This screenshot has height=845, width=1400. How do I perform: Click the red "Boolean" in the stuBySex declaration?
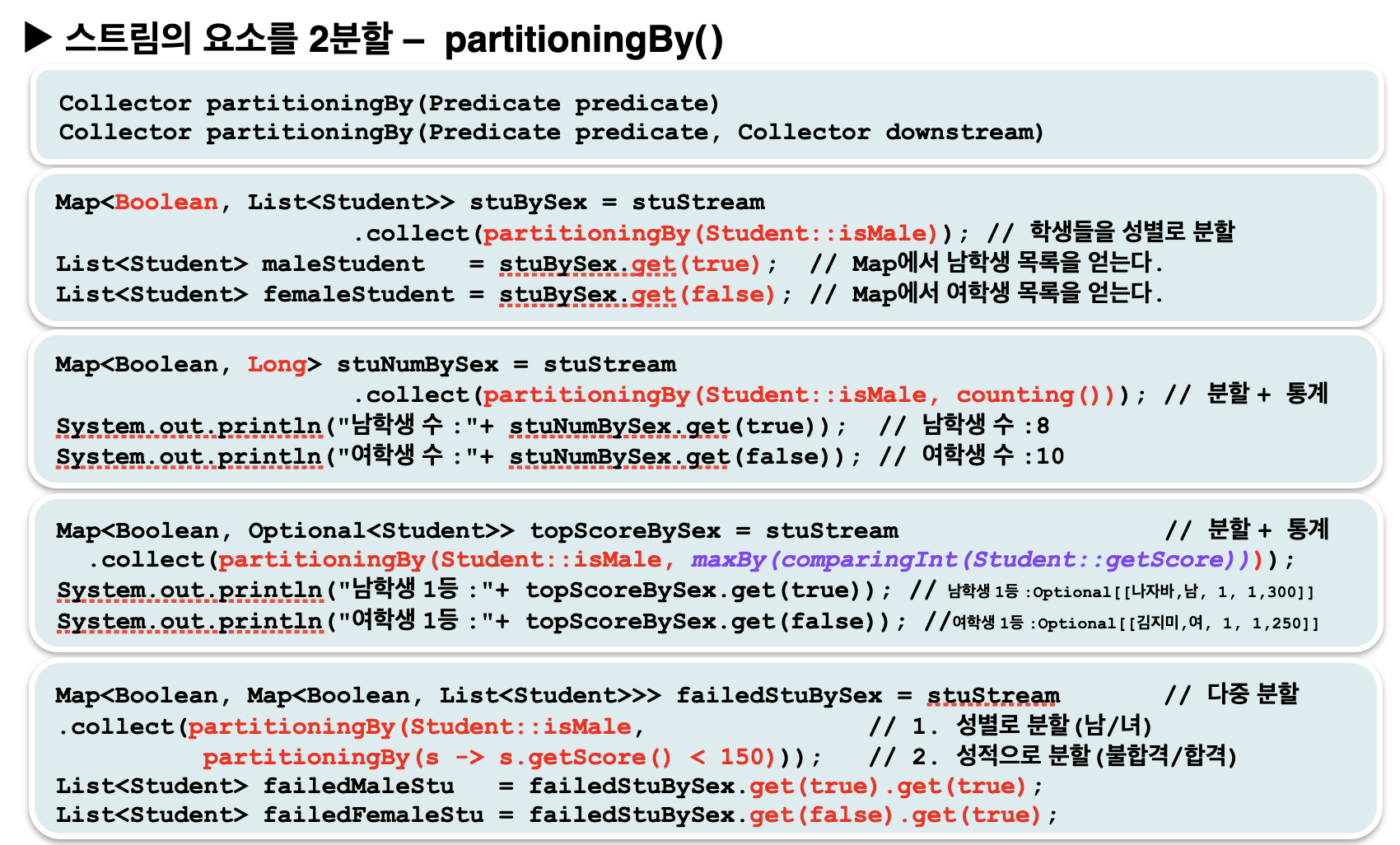click(166, 202)
